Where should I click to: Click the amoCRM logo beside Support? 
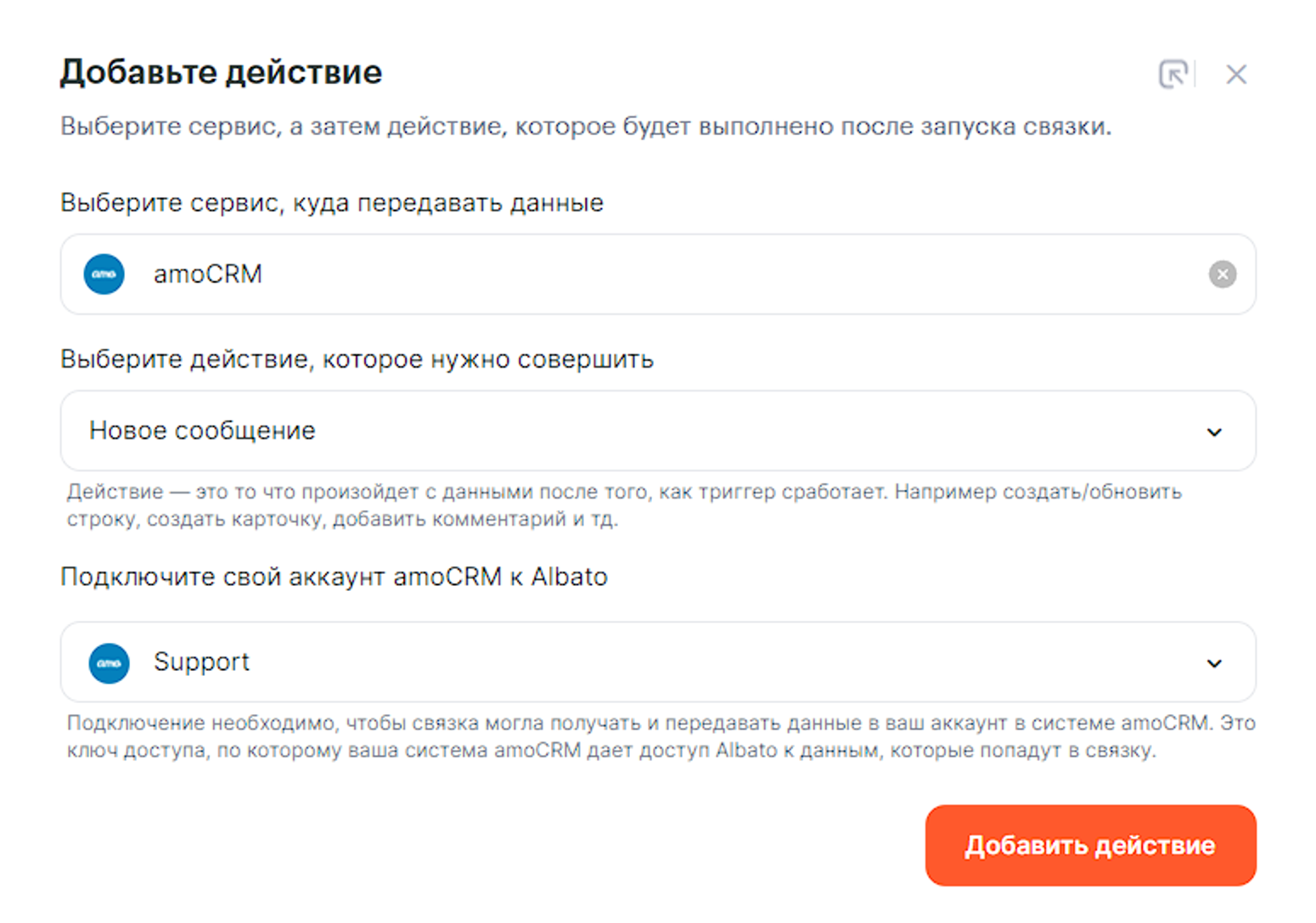(x=110, y=662)
